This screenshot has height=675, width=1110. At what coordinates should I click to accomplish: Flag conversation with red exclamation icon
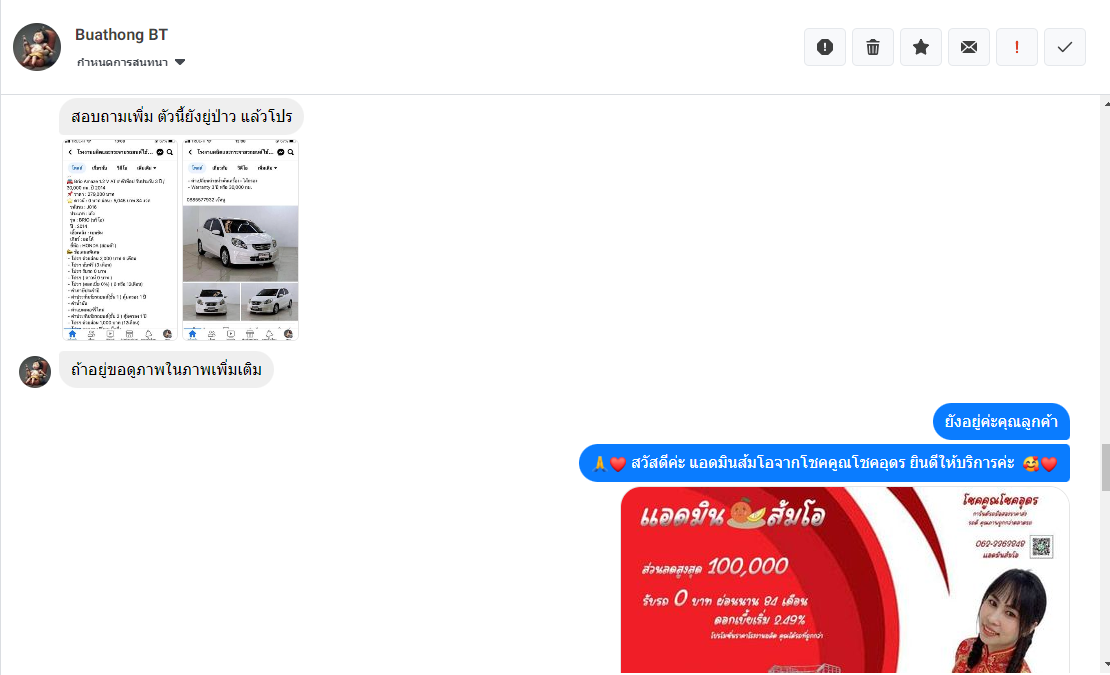coord(1017,47)
